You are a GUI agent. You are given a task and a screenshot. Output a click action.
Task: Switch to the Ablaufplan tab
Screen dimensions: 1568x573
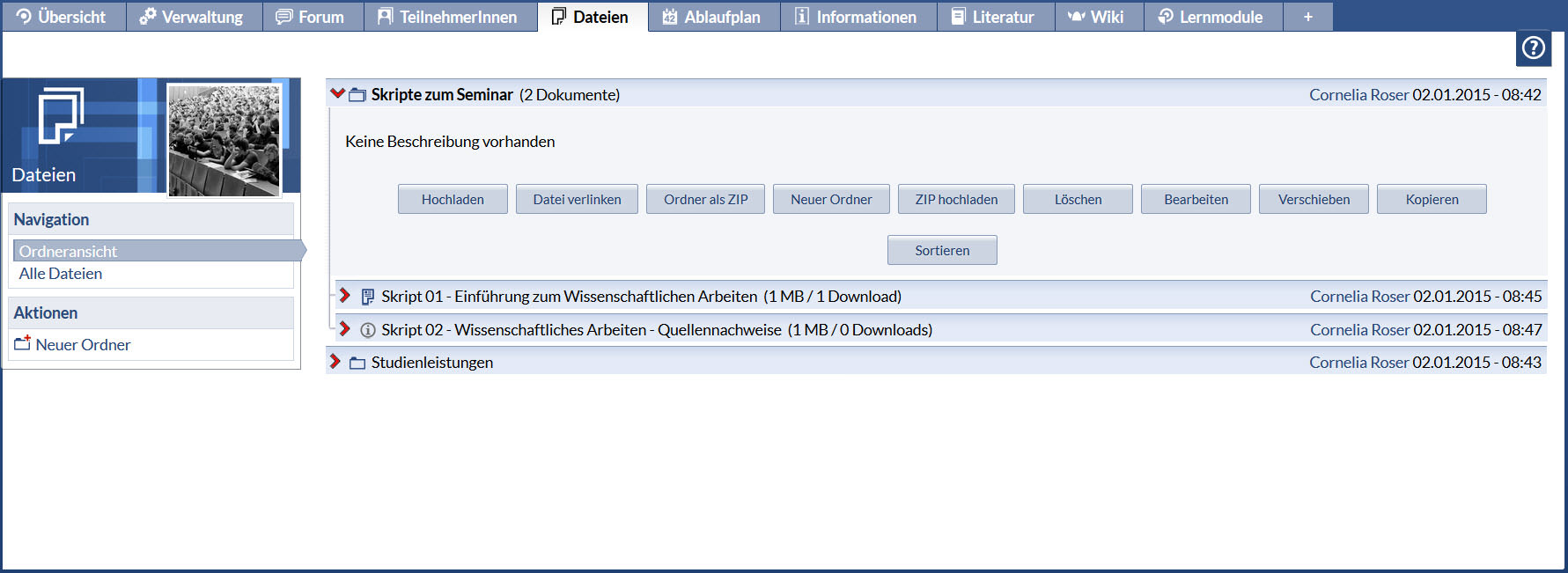click(713, 17)
